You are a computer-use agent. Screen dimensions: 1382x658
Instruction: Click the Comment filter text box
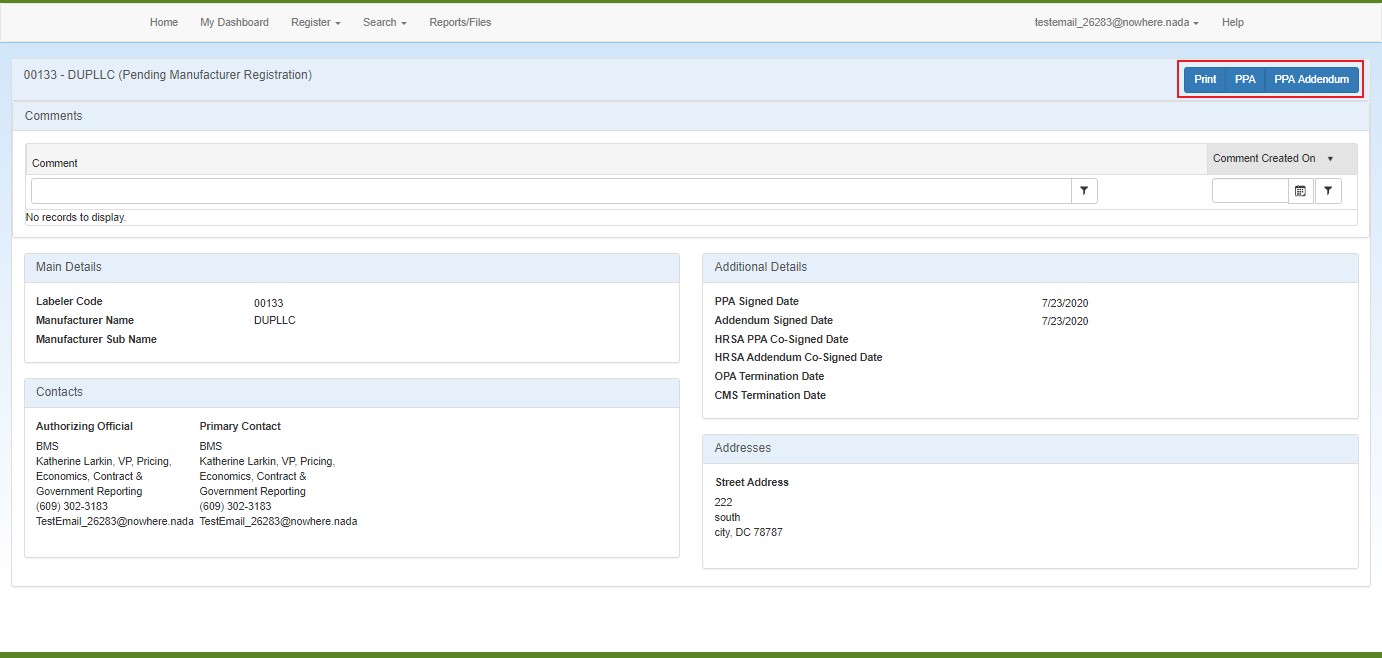(x=551, y=190)
